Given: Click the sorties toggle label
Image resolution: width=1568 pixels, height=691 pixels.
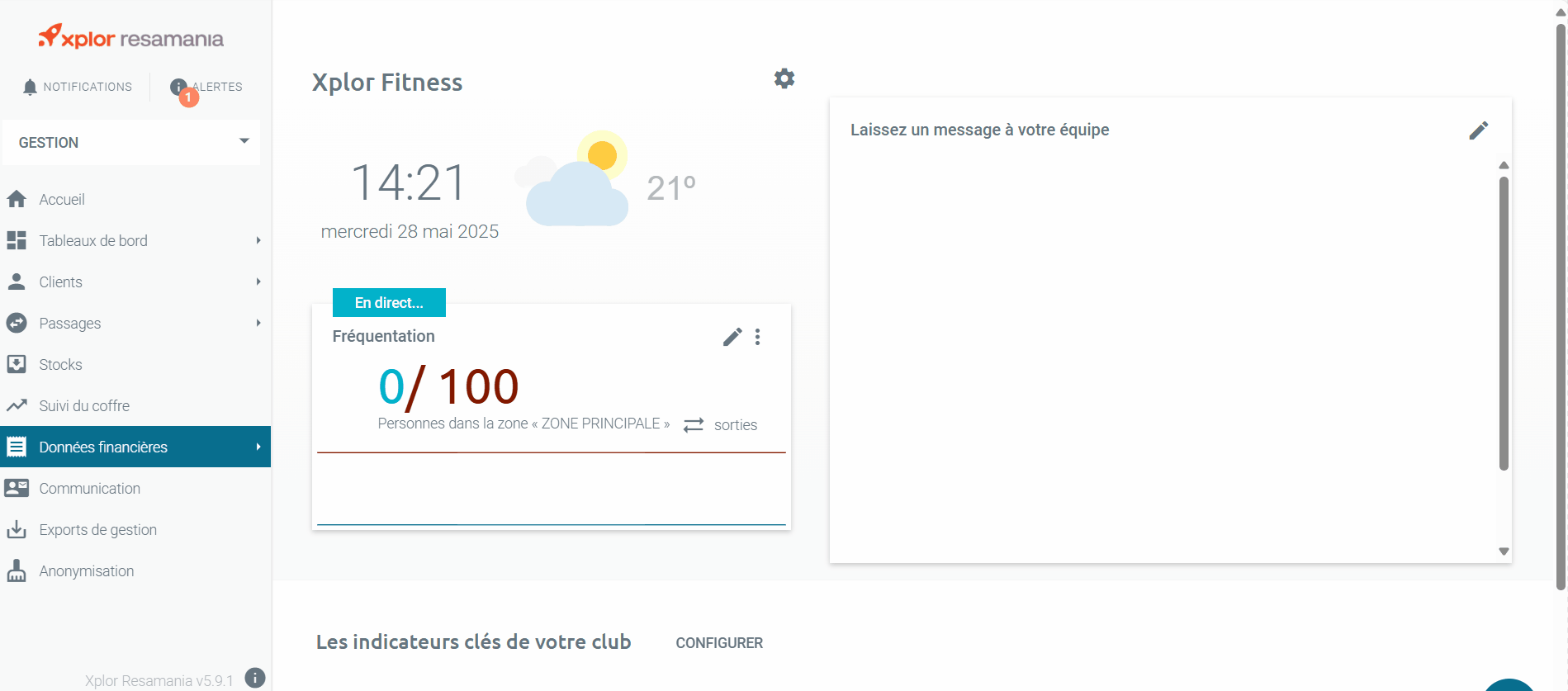Looking at the screenshot, I should 736,424.
